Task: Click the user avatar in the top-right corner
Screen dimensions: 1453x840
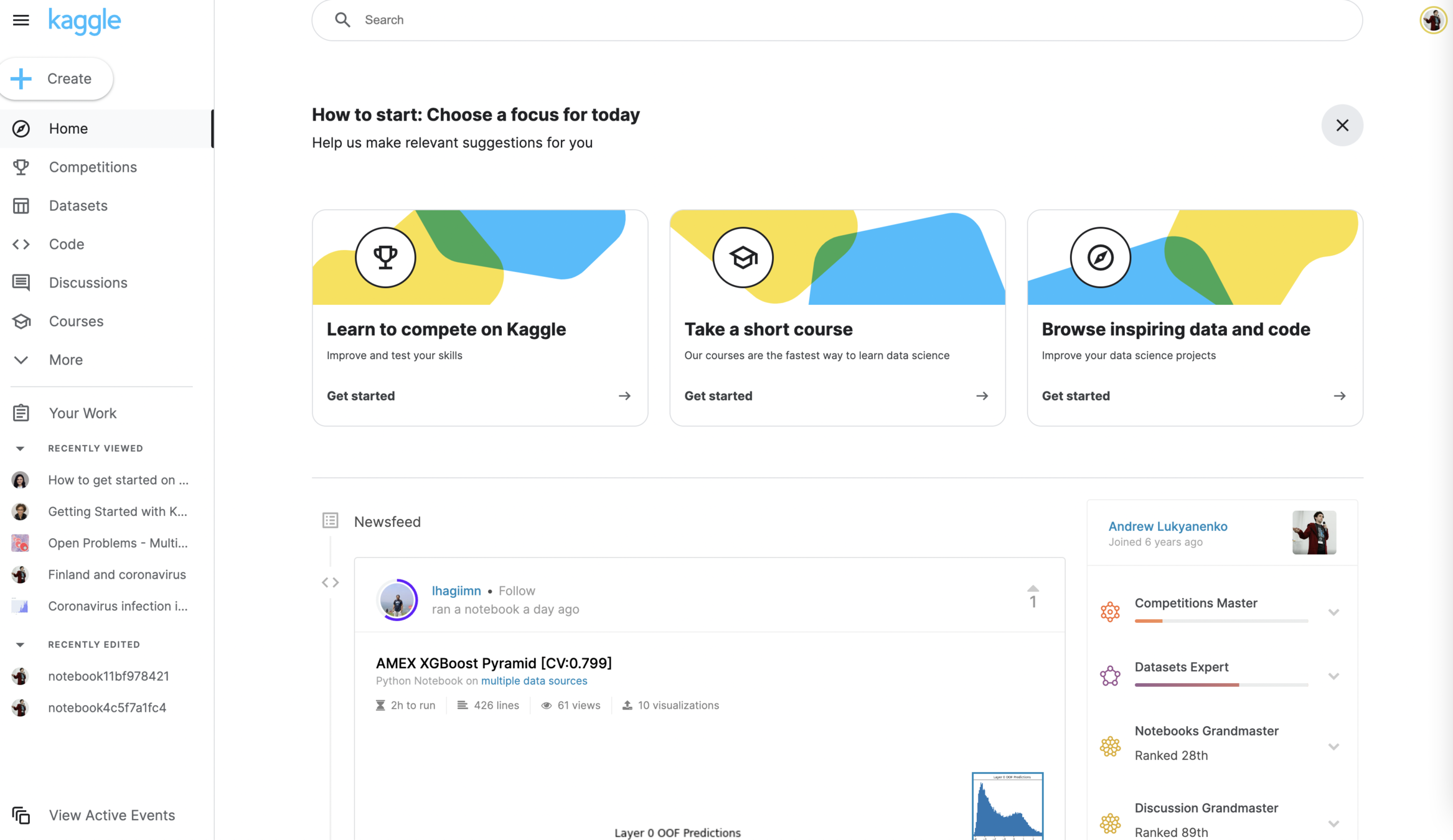Action: 1432,20
